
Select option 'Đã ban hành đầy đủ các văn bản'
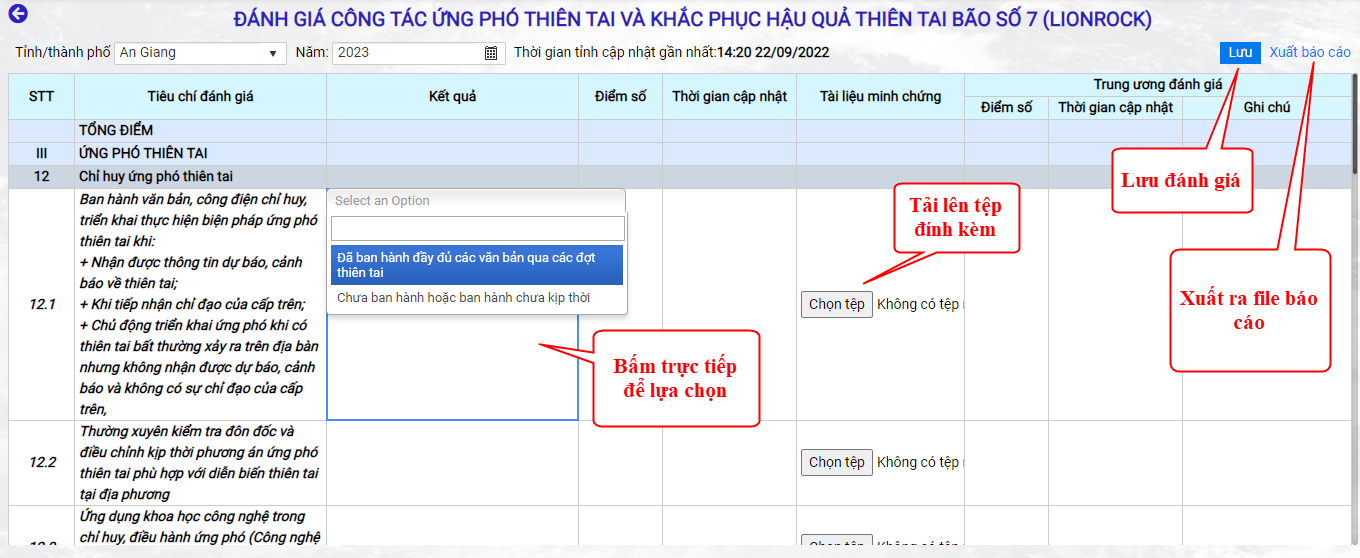[476, 265]
